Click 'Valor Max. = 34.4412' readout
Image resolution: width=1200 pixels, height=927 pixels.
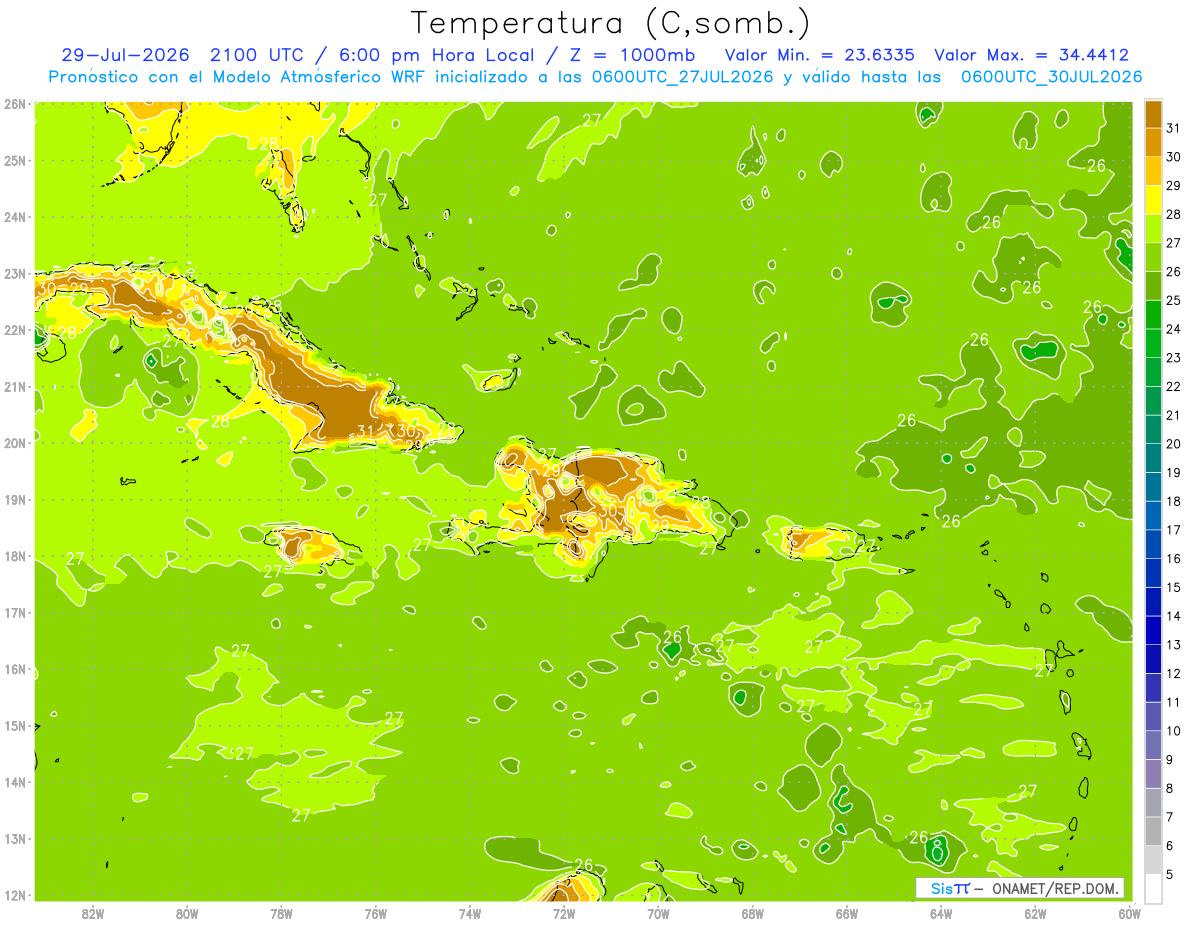1032,55
